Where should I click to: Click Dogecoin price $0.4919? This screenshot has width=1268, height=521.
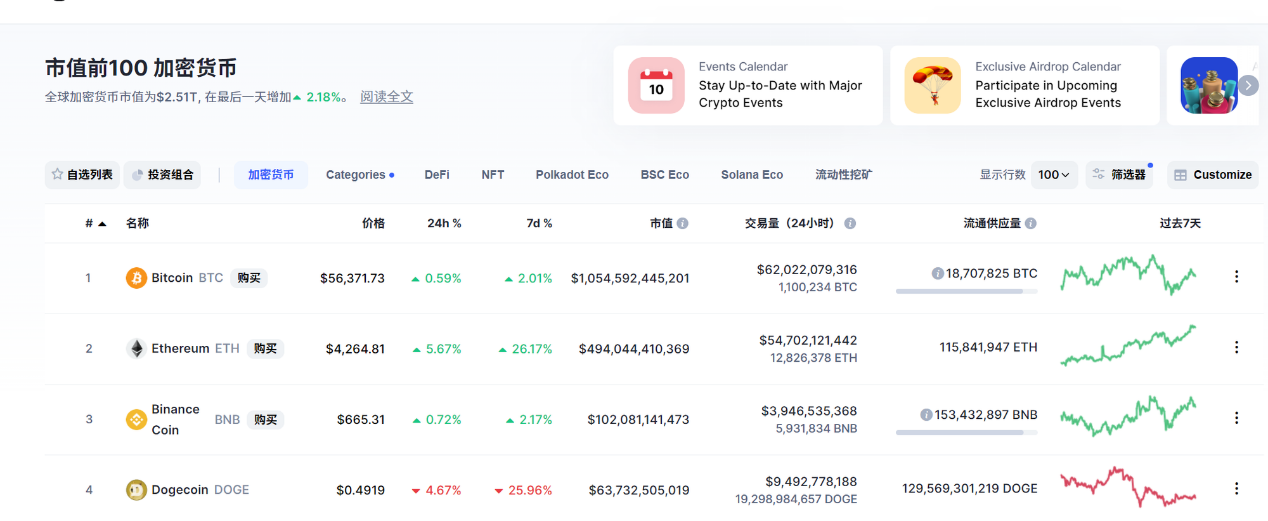[360, 490]
